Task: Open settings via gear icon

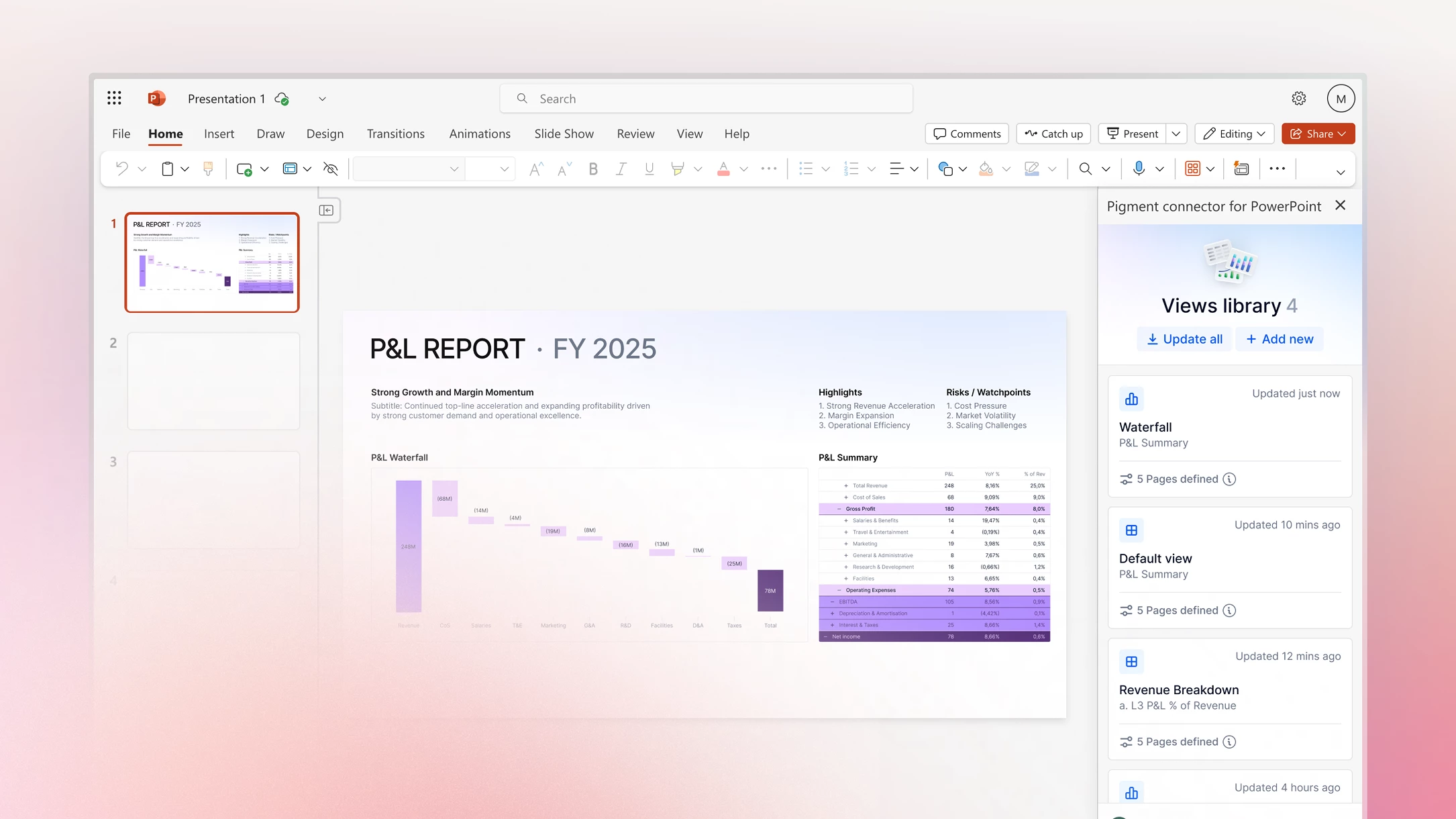Action: tap(1299, 99)
